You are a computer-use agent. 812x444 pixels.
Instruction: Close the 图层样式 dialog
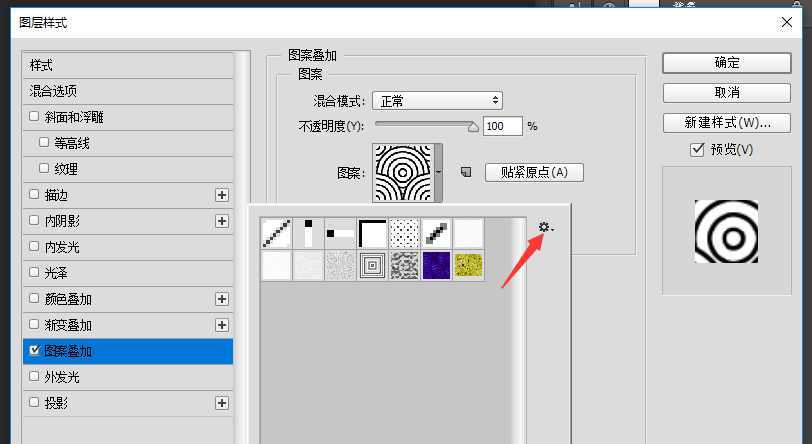coord(787,22)
